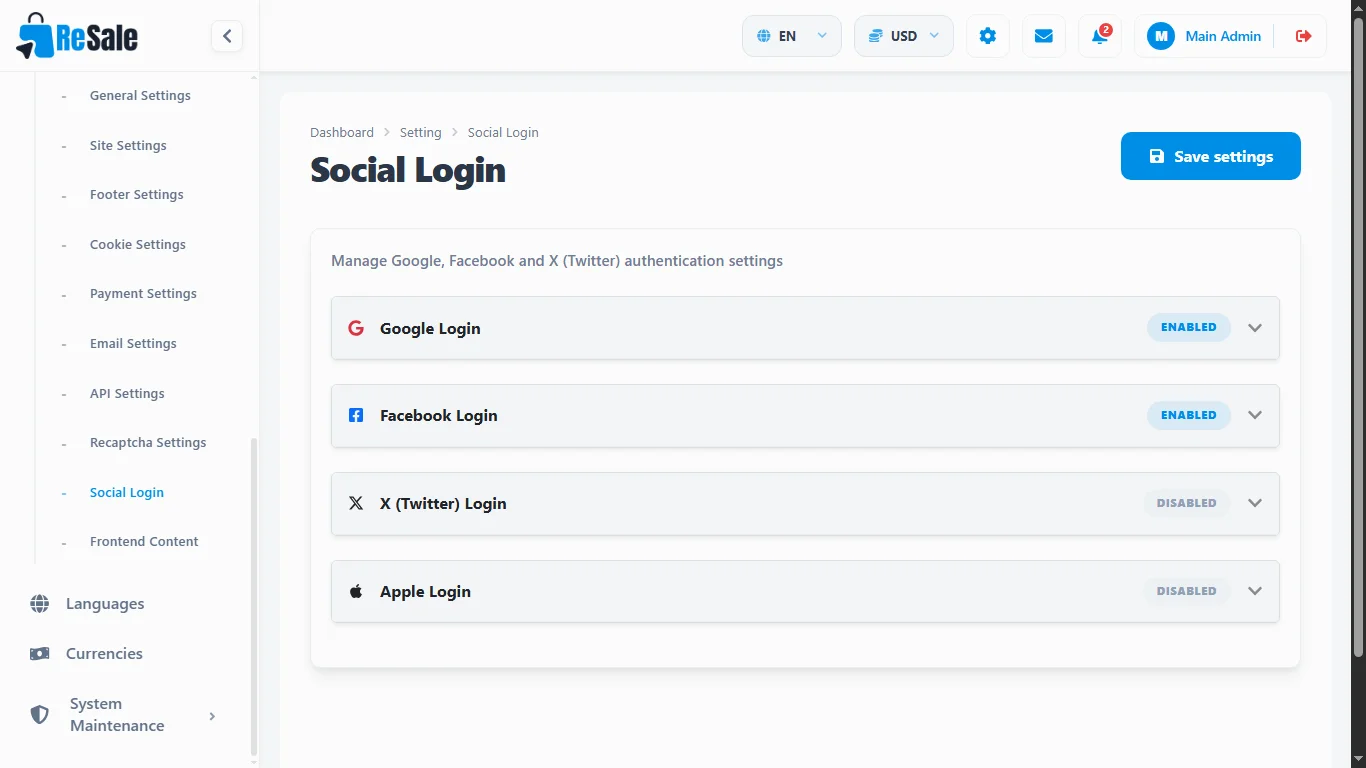Click the Main Admin username
Screen dimensions: 1366x768
[x=1223, y=36]
